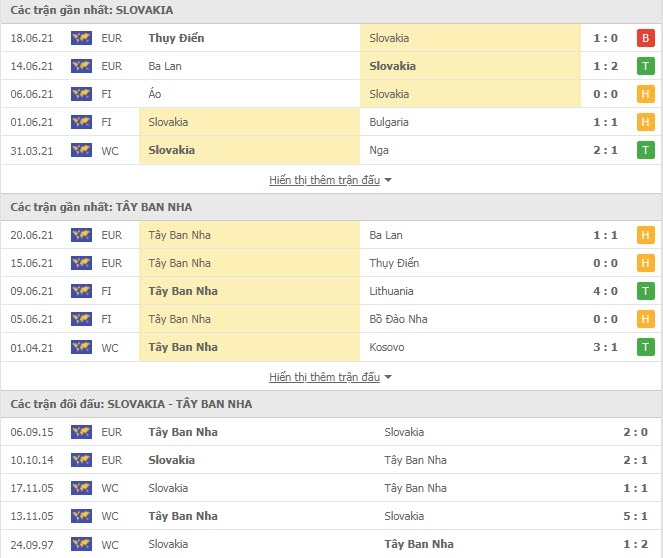Screen dimensions: 663x558
Task: Click flag icon on 24.09.97 match row
Action: (81, 544)
